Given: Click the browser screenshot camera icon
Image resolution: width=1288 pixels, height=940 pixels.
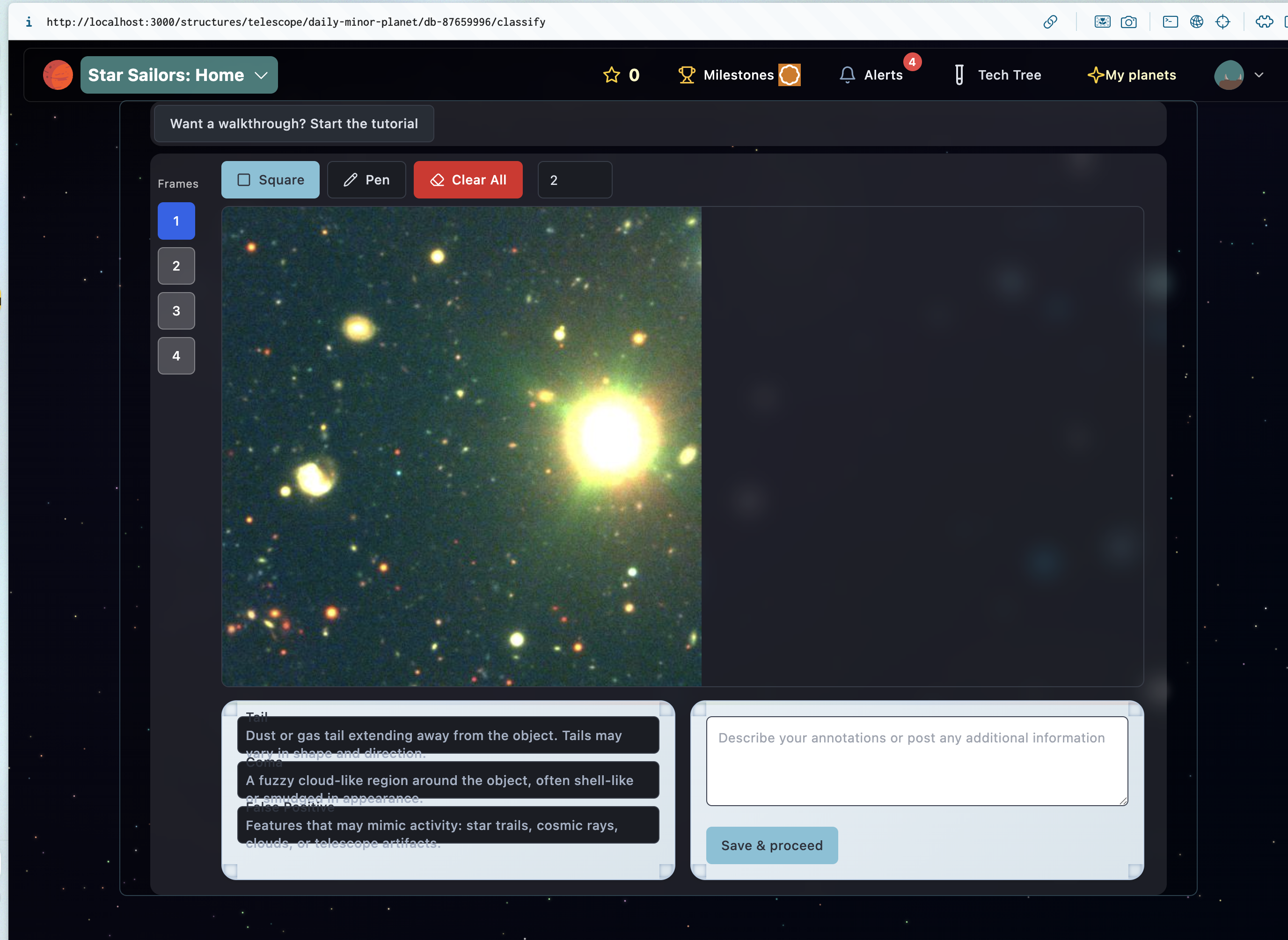Looking at the screenshot, I should coord(1128,22).
